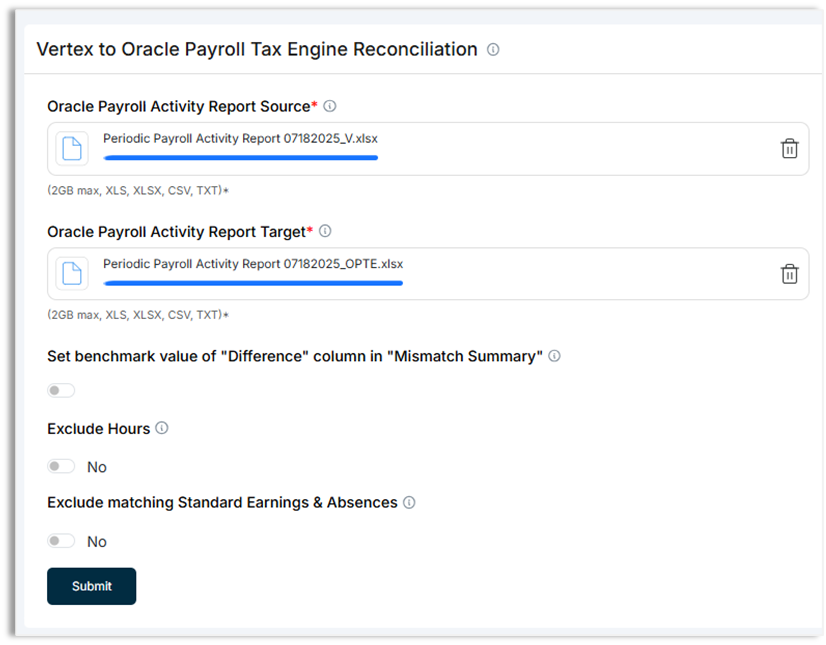Remove the target report via its trash icon
This screenshot has height=645, width=826.
coord(789,274)
